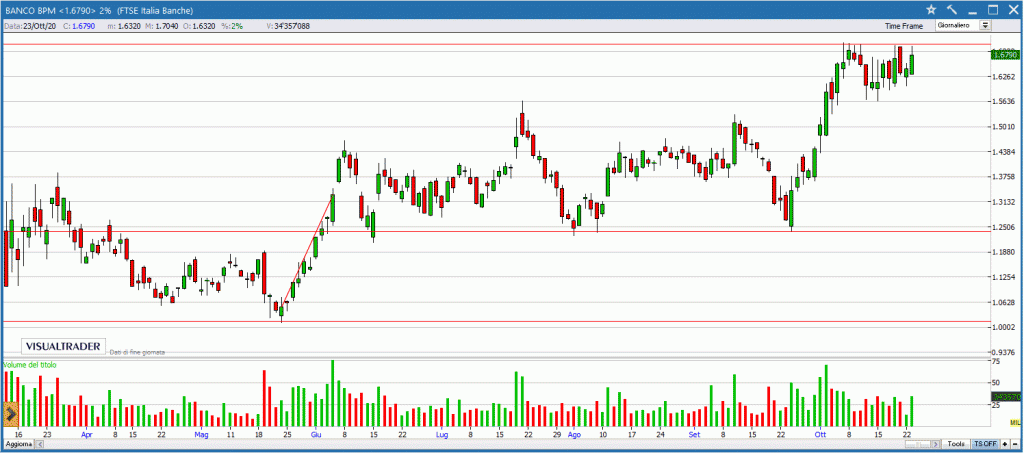This screenshot has width=1024, height=453.
Task: Open the hammer settings tool in title bar
Action: (x=952, y=10)
